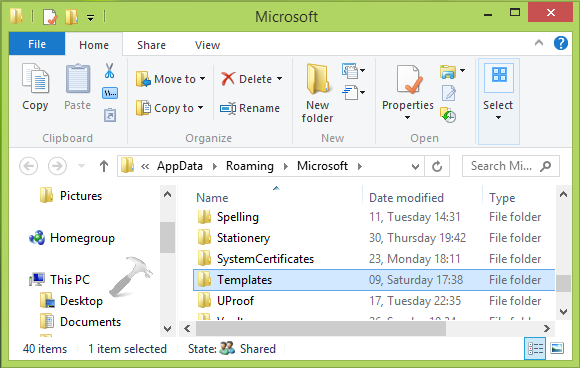Click Rename in Organize group

tap(250, 108)
